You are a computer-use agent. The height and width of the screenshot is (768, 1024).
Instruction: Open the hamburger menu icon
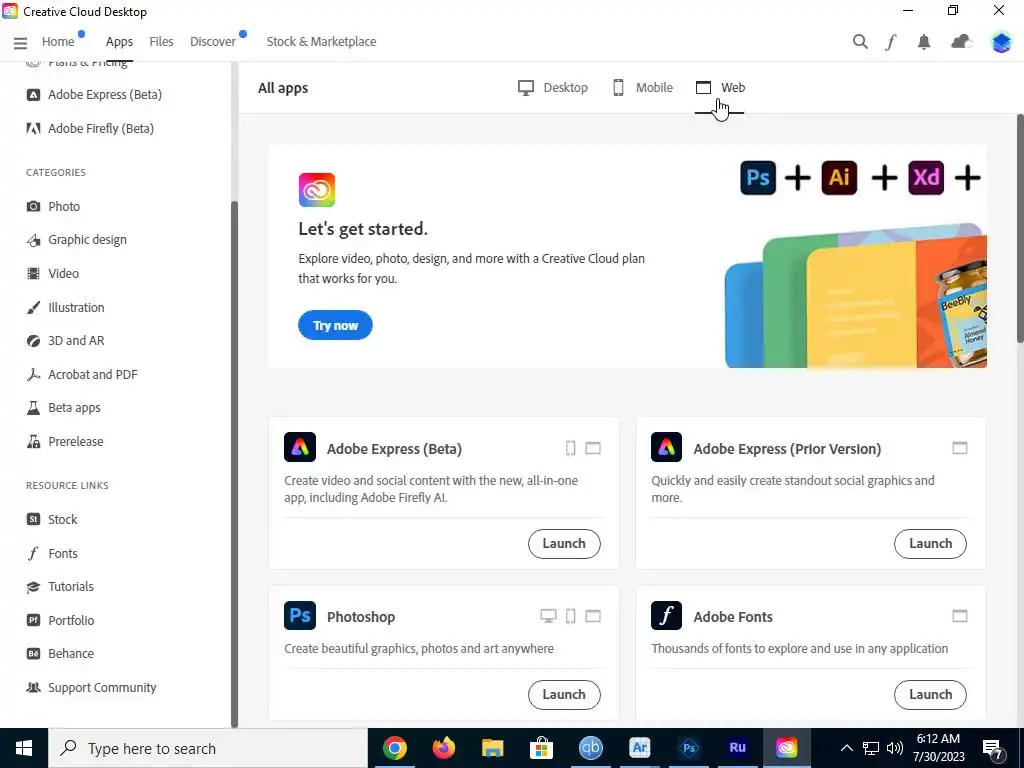(20, 42)
